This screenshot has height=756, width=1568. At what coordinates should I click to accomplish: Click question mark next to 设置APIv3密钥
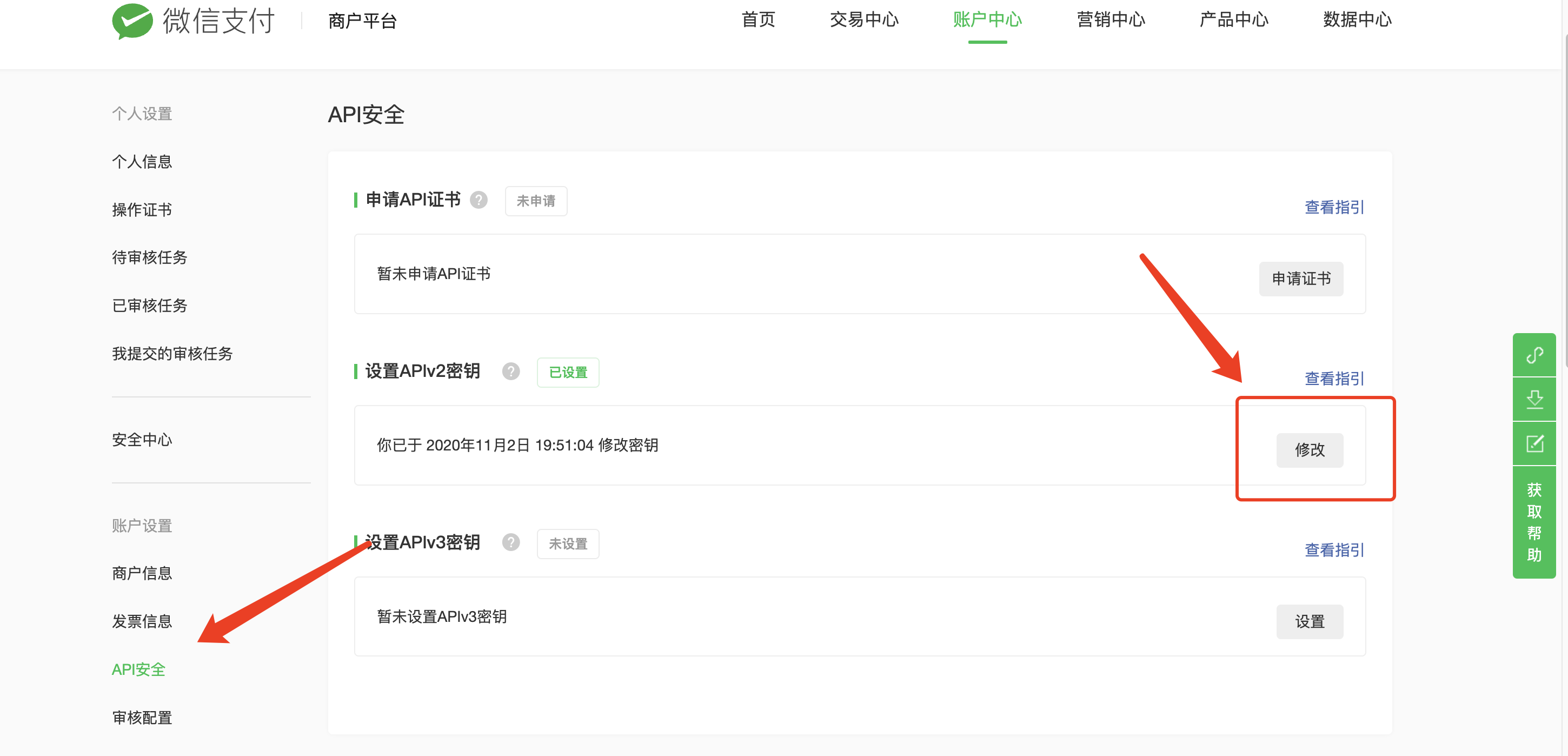click(x=511, y=542)
